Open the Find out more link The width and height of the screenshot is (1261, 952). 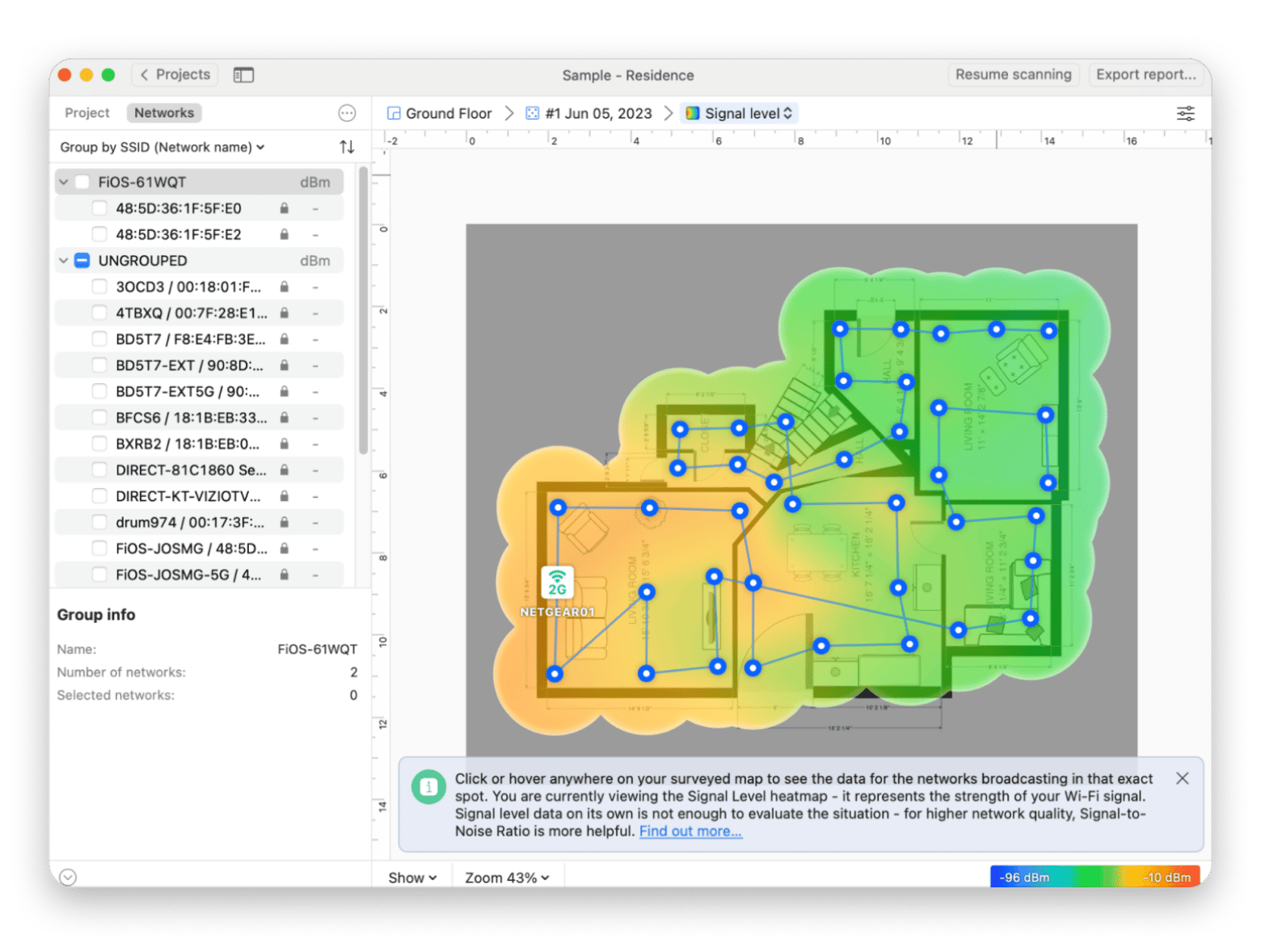(x=690, y=832)
